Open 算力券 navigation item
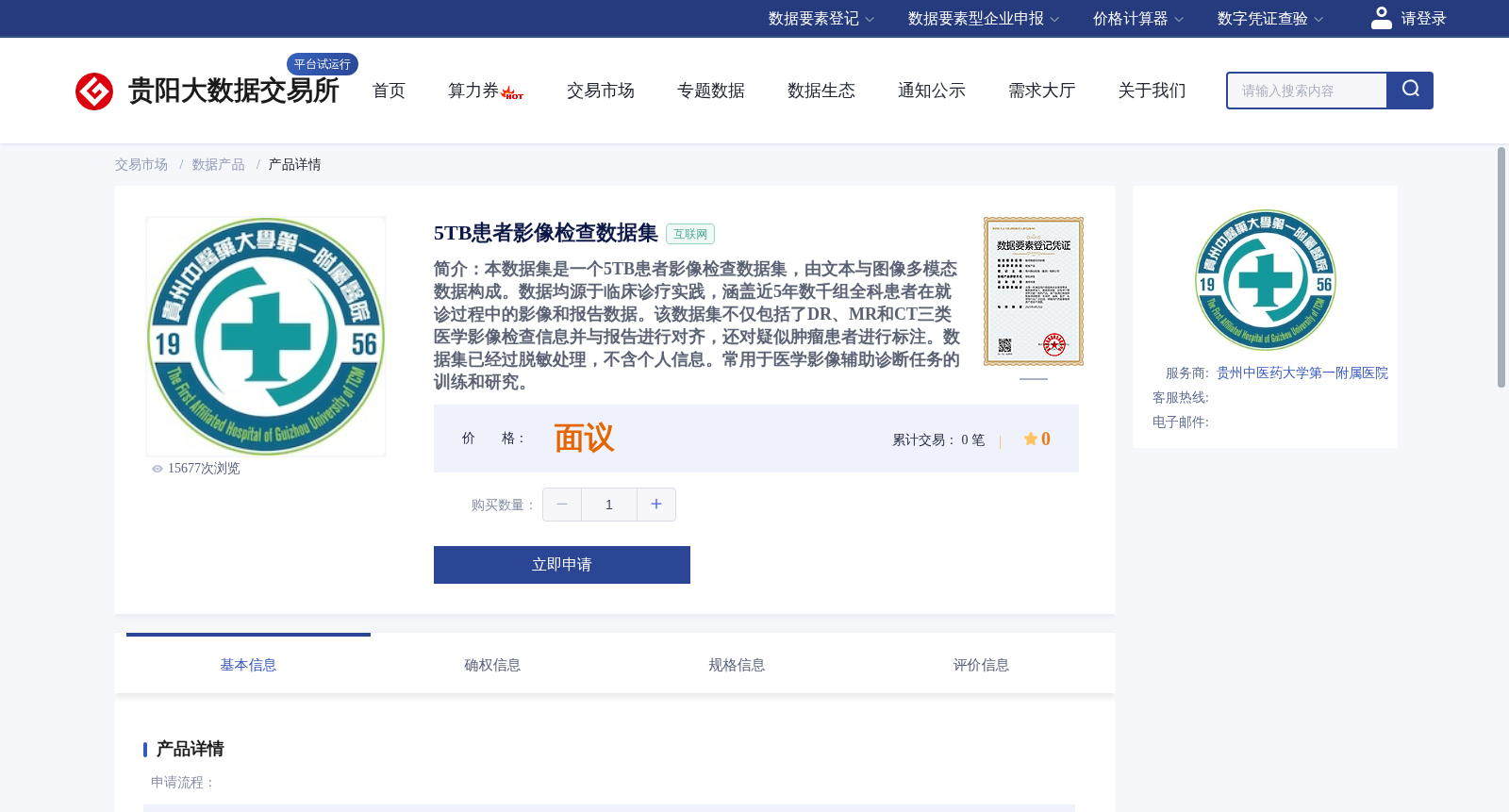This screenshot has width=1509, height=812. pyautogui.click(x=473, y=91)
